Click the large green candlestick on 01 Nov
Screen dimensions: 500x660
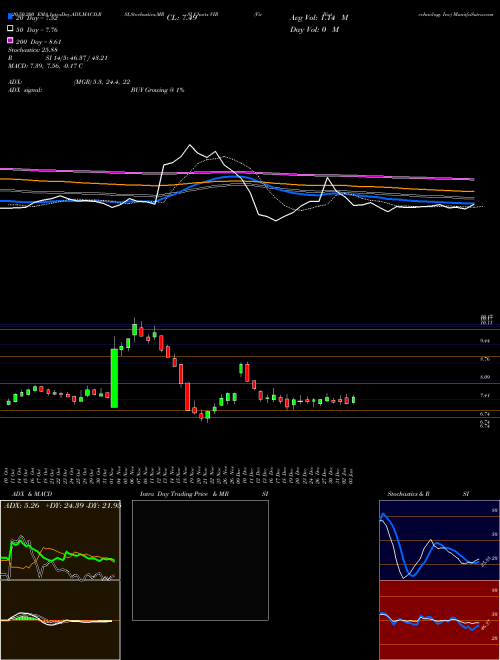click(114, 378)
